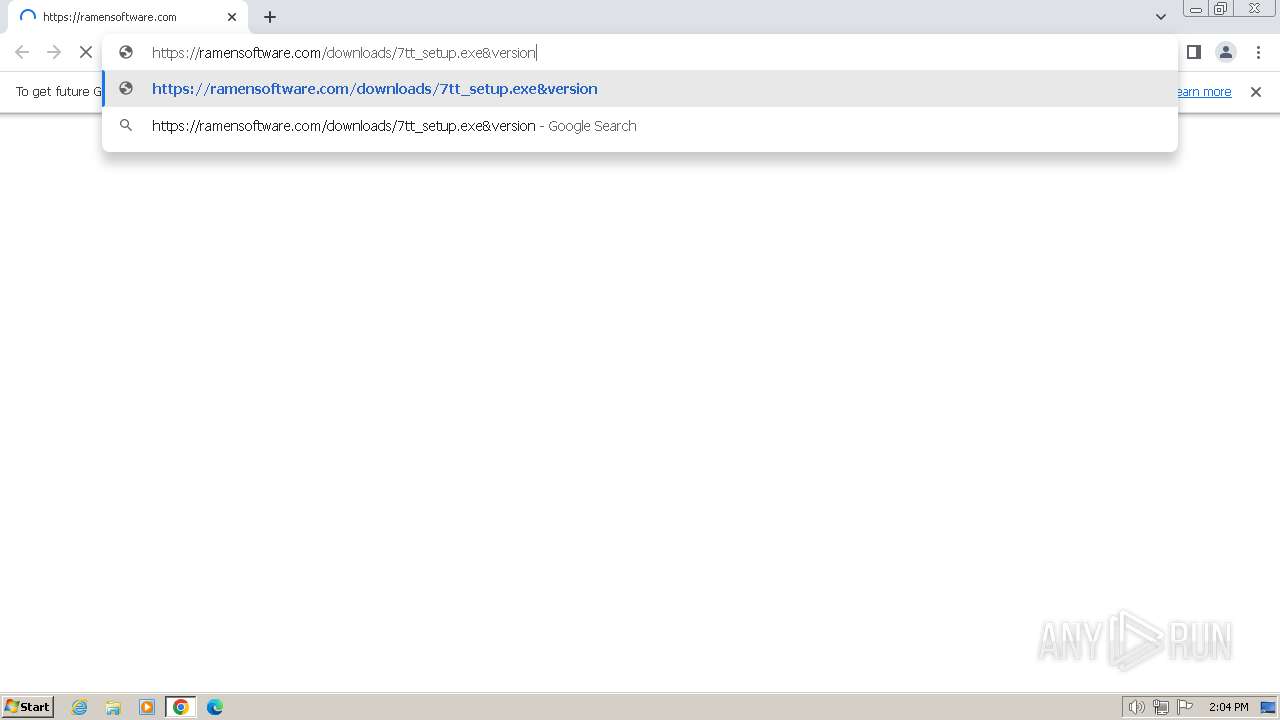Launch Windows Media Player from taskbar
The width and height of the screenshot is (1280, 720).
pos(147,707)
